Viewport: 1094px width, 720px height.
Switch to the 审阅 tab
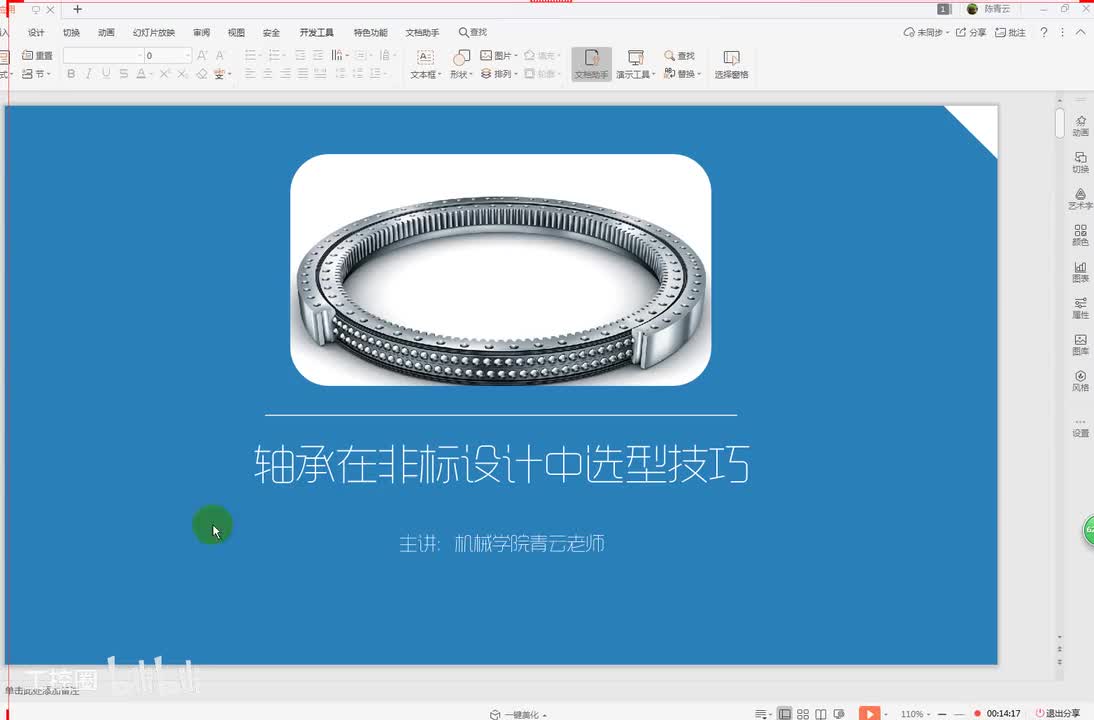pos(202,33)
